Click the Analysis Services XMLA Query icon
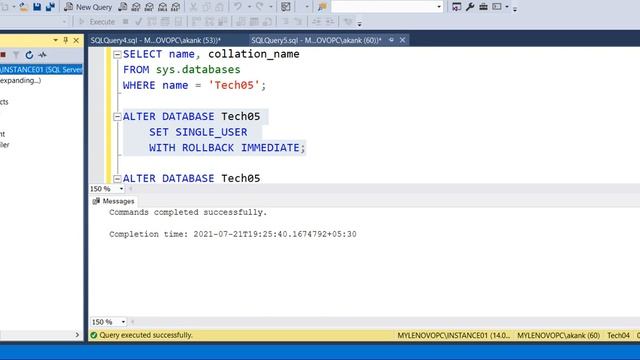 coord(162,7)
